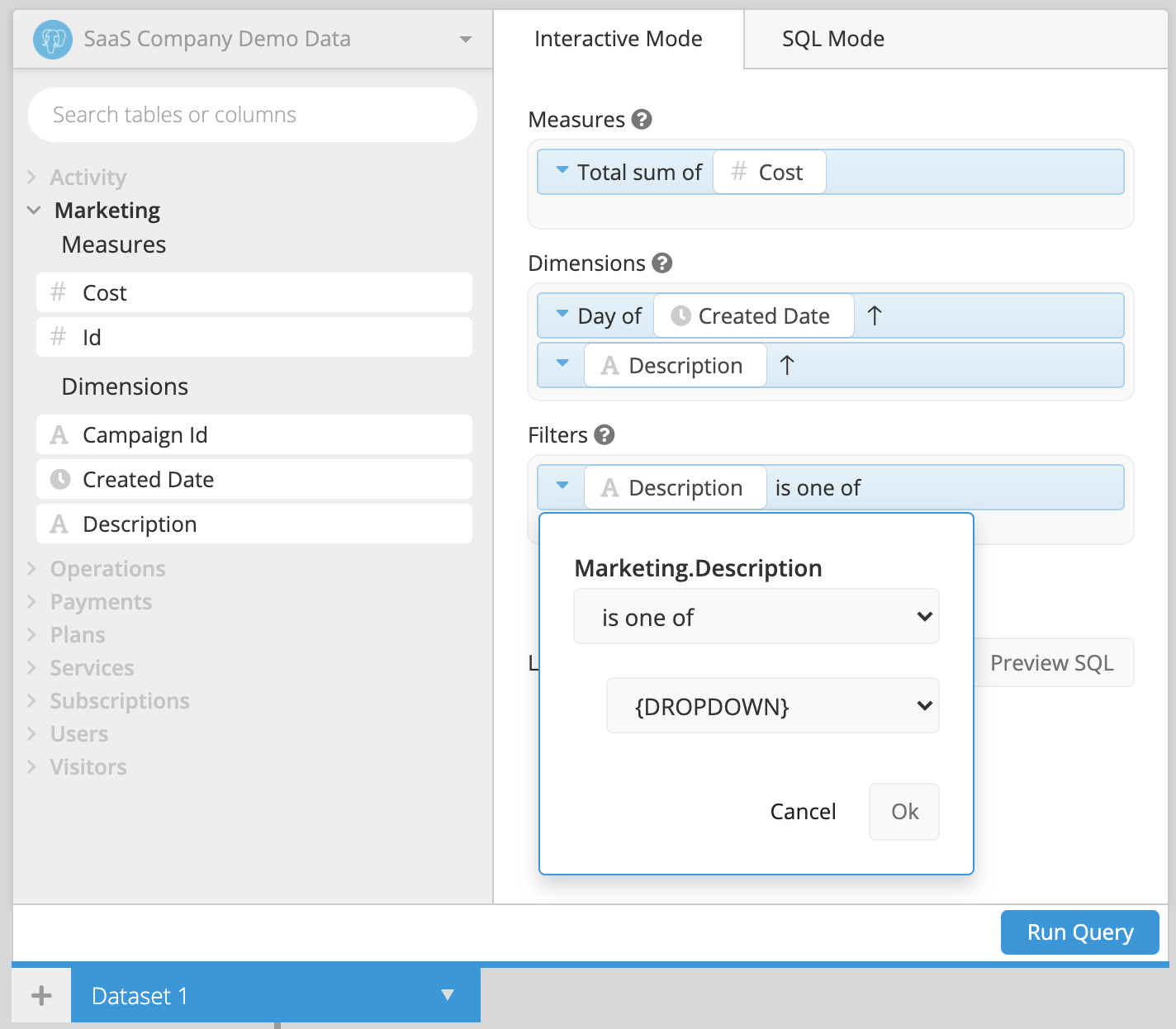Open the Dimensions help question mark icon
The width and height of the screenshot is (1176, 1029).
(x=662, y=263)
